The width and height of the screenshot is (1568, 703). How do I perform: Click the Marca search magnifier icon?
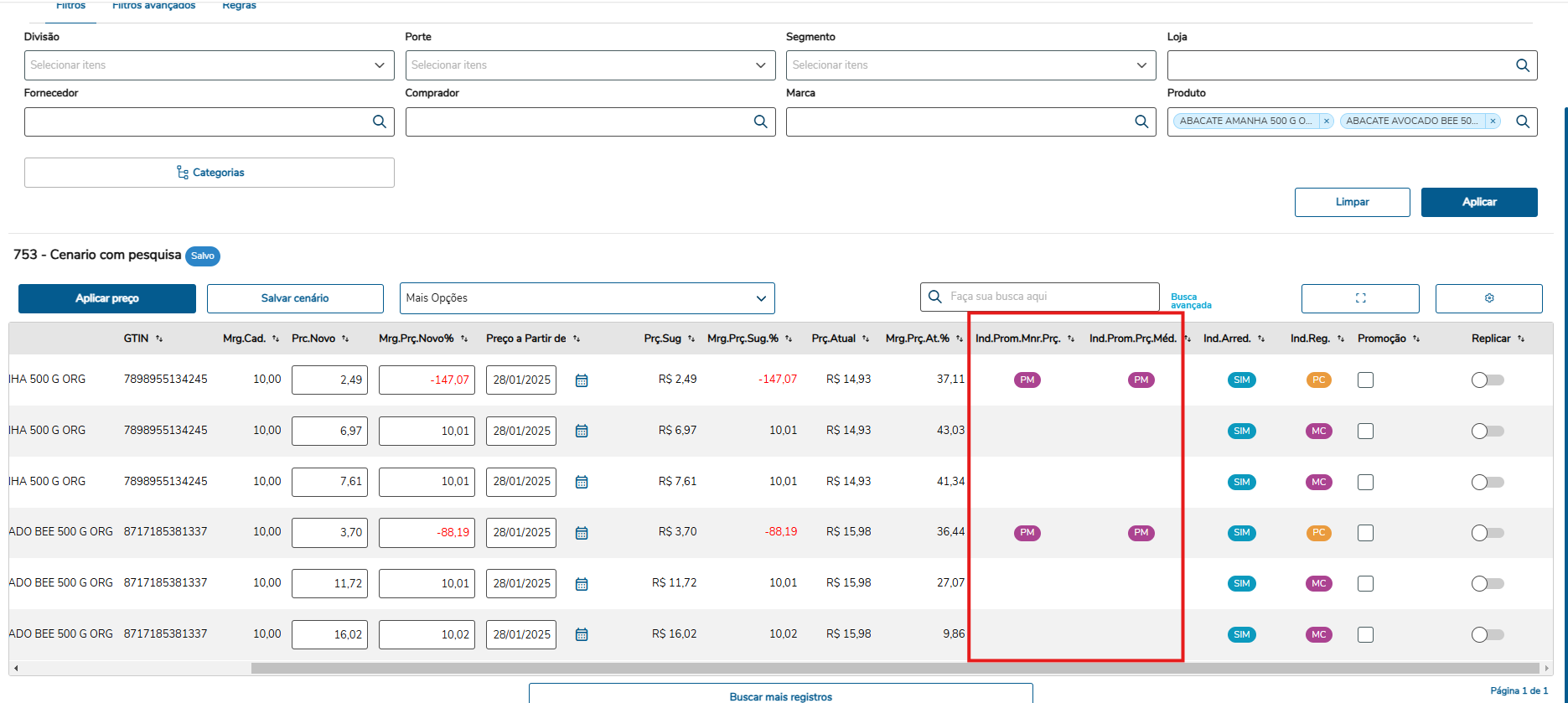coord(1141,121)
